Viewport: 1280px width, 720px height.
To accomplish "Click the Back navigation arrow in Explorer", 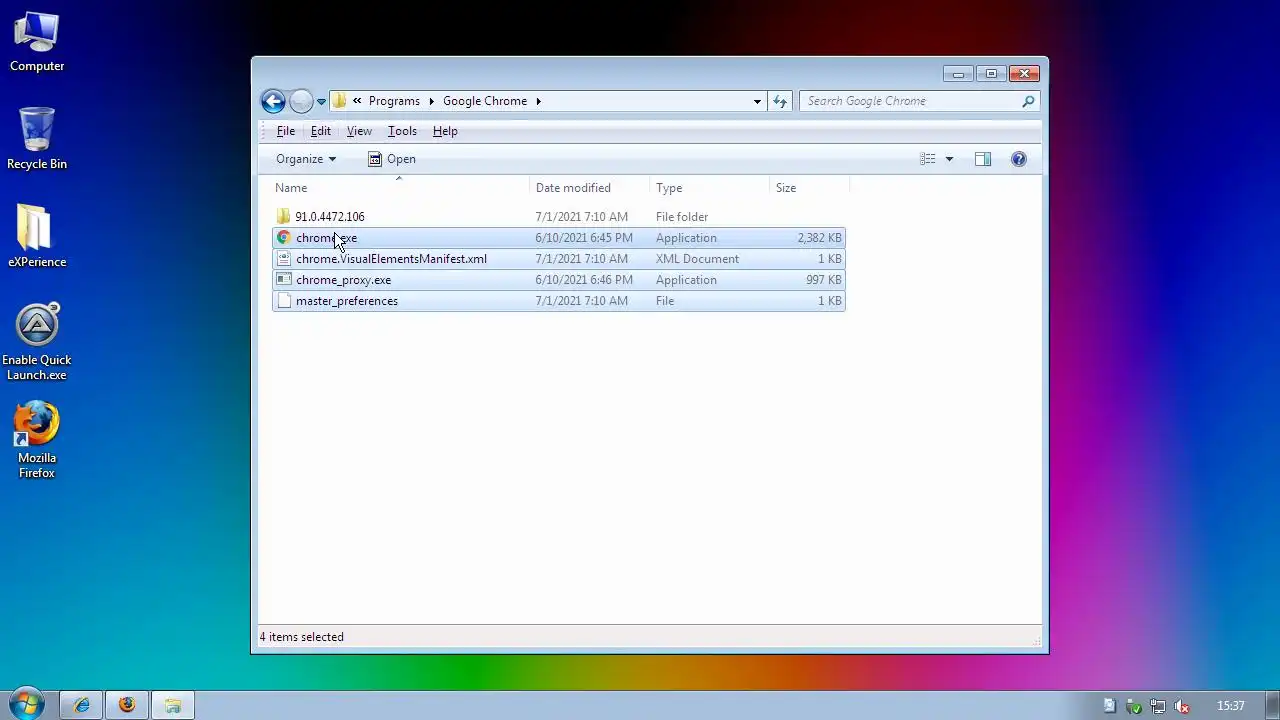I will 273,101.
